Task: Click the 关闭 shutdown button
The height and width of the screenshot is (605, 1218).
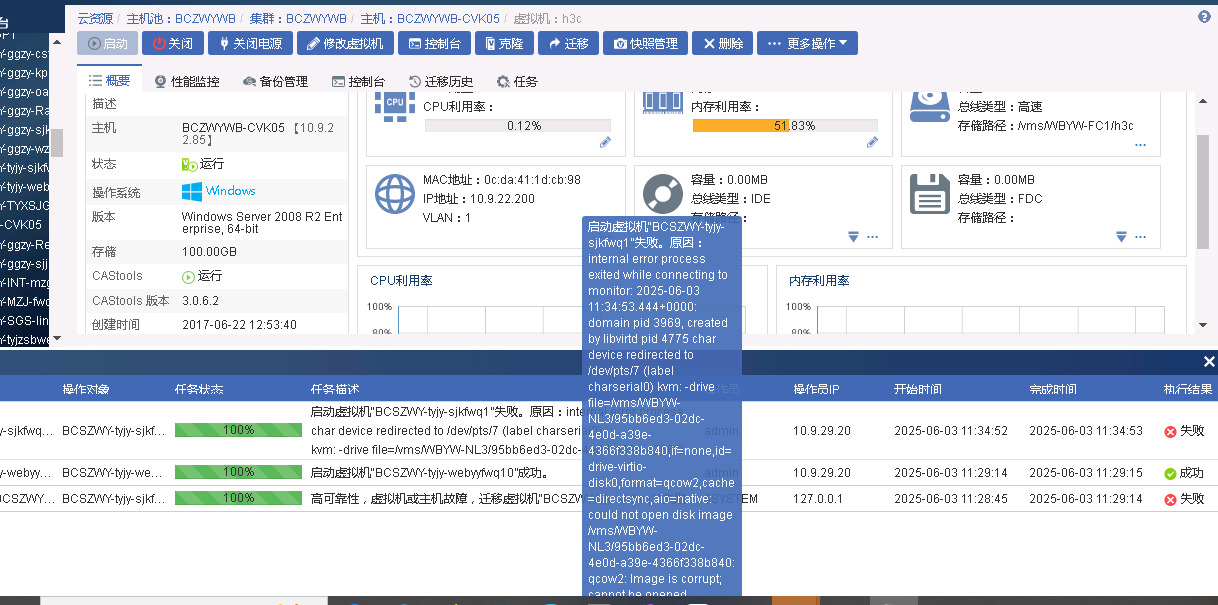Action: click(x=173, y=43)
